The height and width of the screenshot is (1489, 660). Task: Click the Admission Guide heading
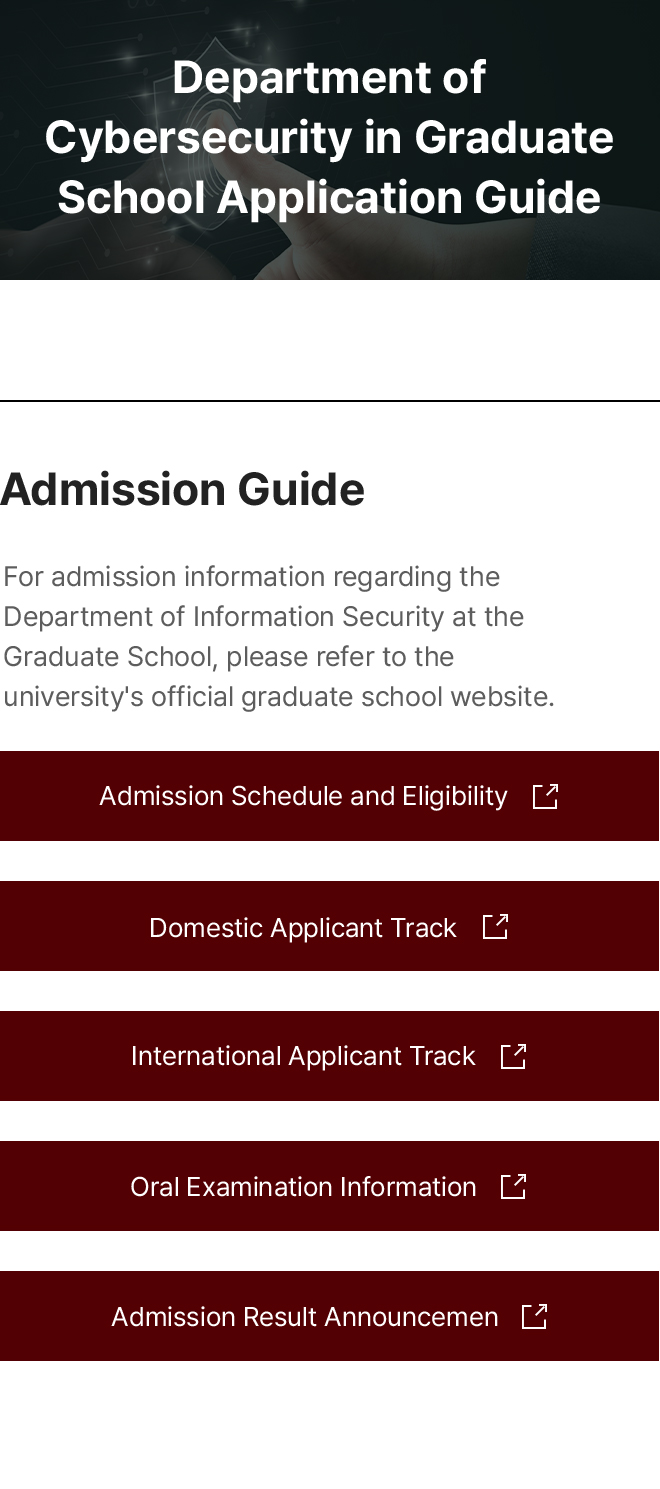coord(183,490)
